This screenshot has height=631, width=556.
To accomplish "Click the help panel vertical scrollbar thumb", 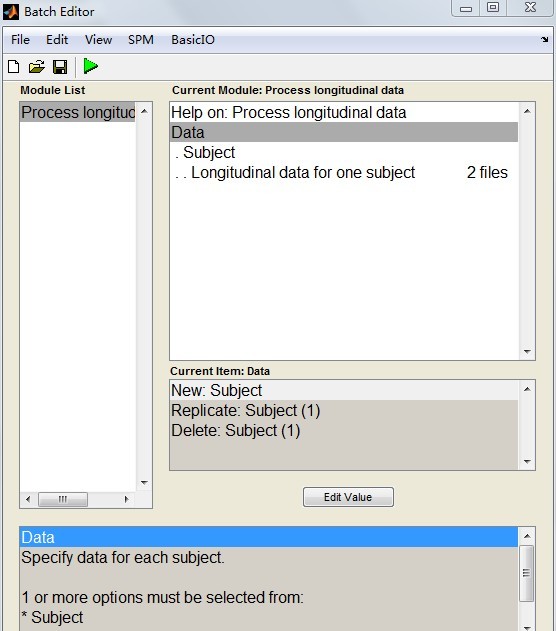I will (526, 573).
